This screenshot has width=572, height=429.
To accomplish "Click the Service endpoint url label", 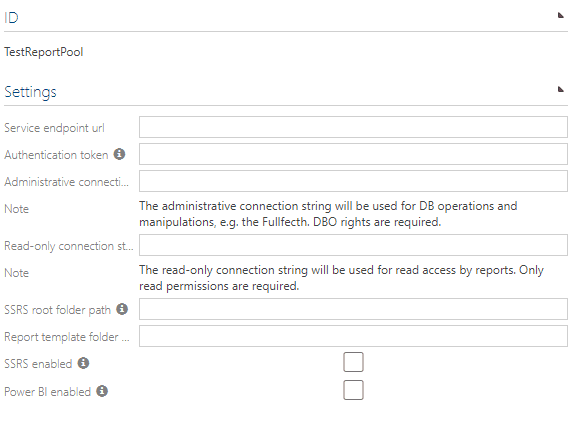I will 54,128.
